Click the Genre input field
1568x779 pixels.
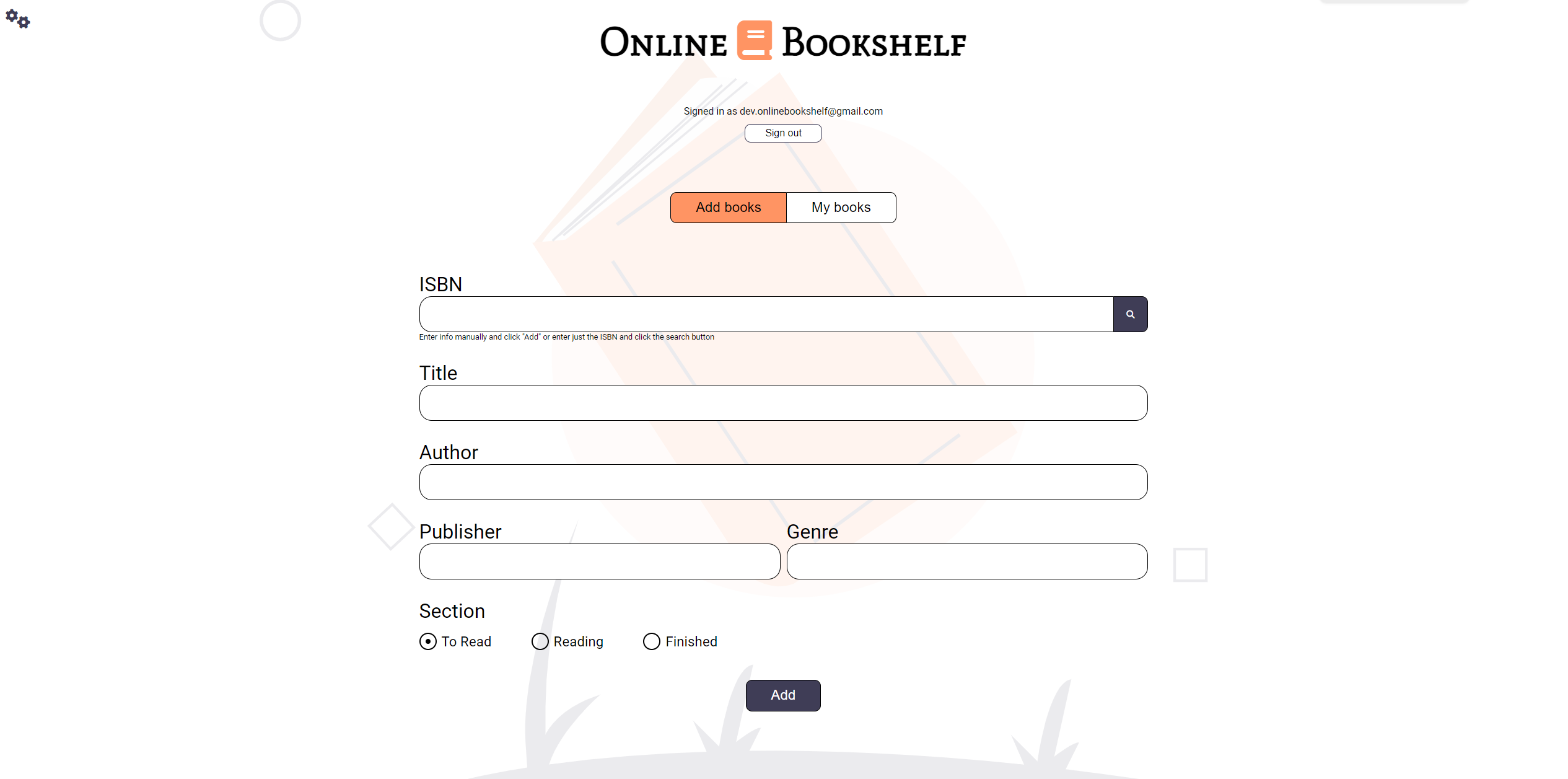(967, 562)
